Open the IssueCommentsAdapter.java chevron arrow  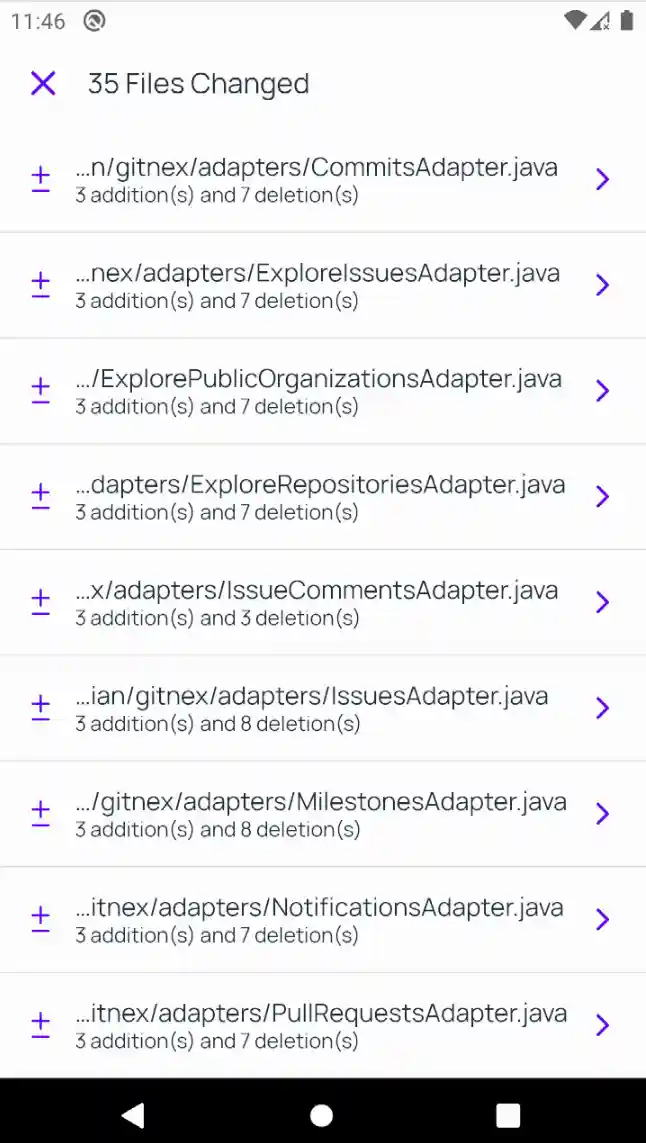point(602,603)
